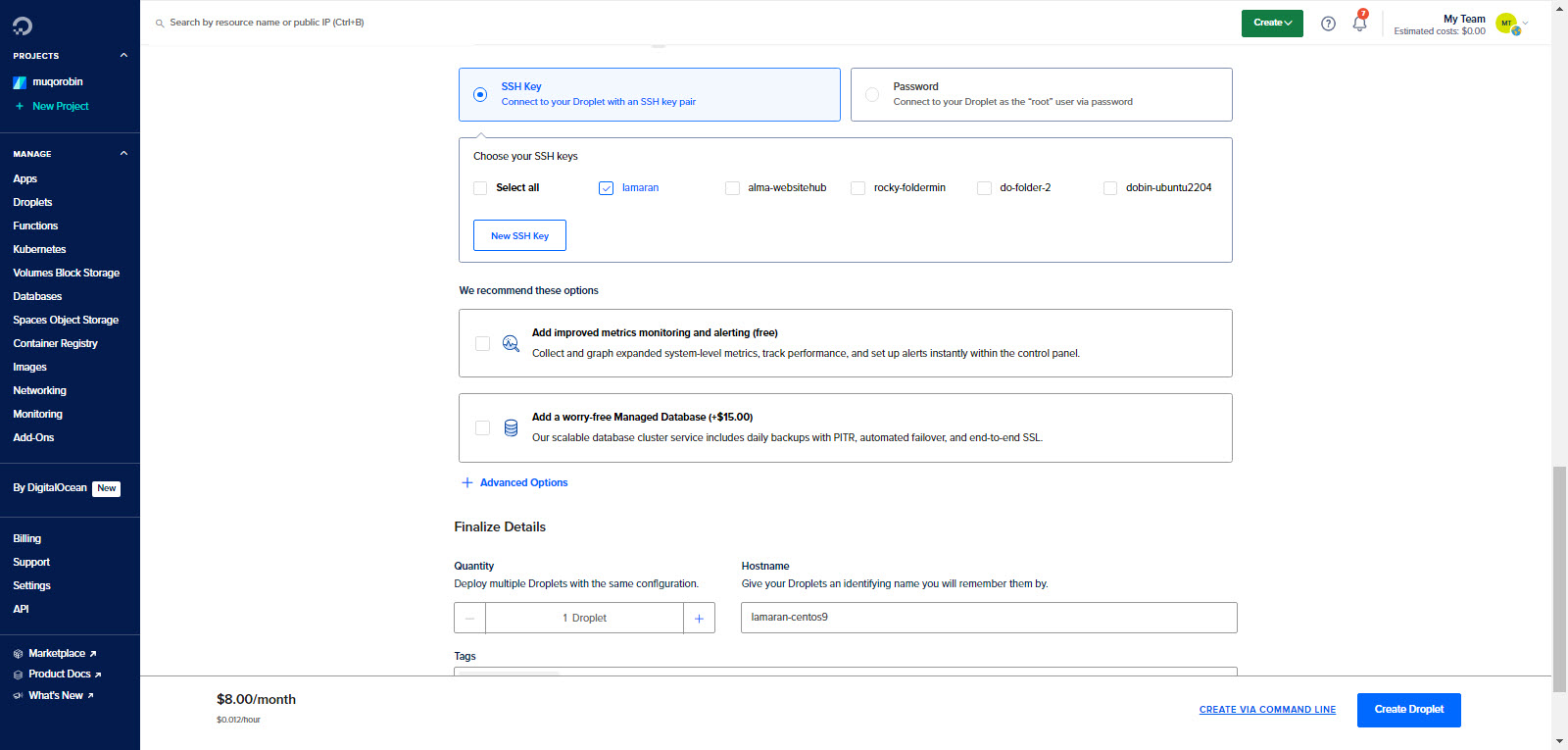This screenshot has width=1568, height=750.
Task: Open the green Create dropdown
Action: click(1272, 24)
